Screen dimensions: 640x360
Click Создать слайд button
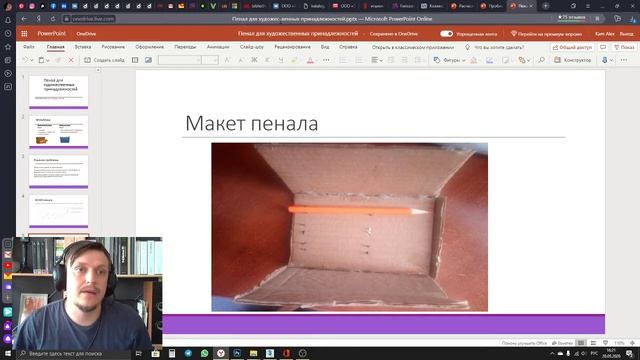[104, 60]
